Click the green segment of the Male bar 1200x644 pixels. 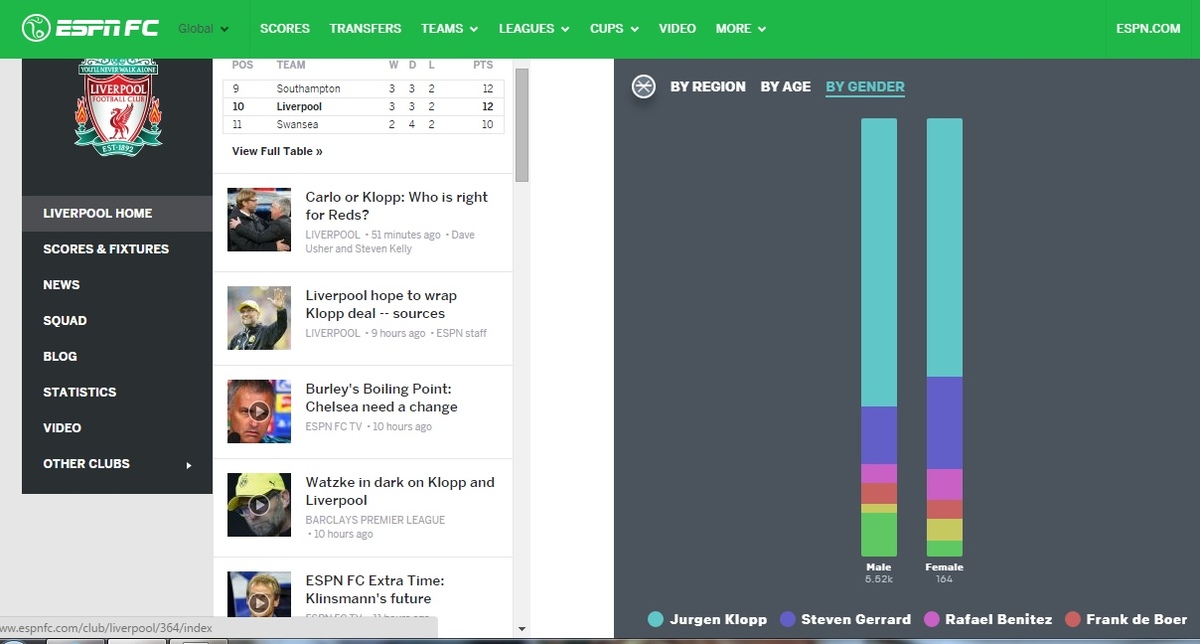[879, 534]
